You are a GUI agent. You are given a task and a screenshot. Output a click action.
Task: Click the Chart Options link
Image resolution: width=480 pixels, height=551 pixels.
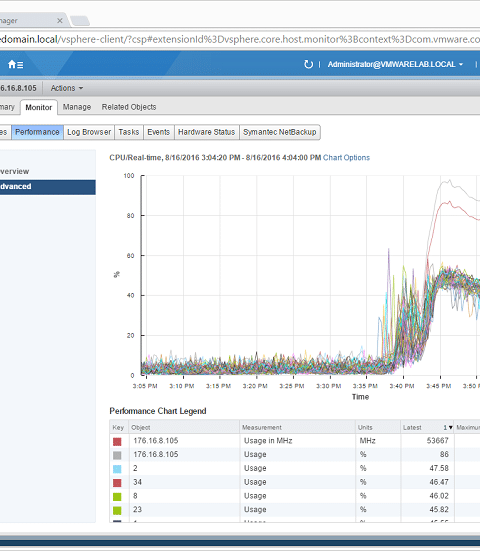tap(346, 158)
